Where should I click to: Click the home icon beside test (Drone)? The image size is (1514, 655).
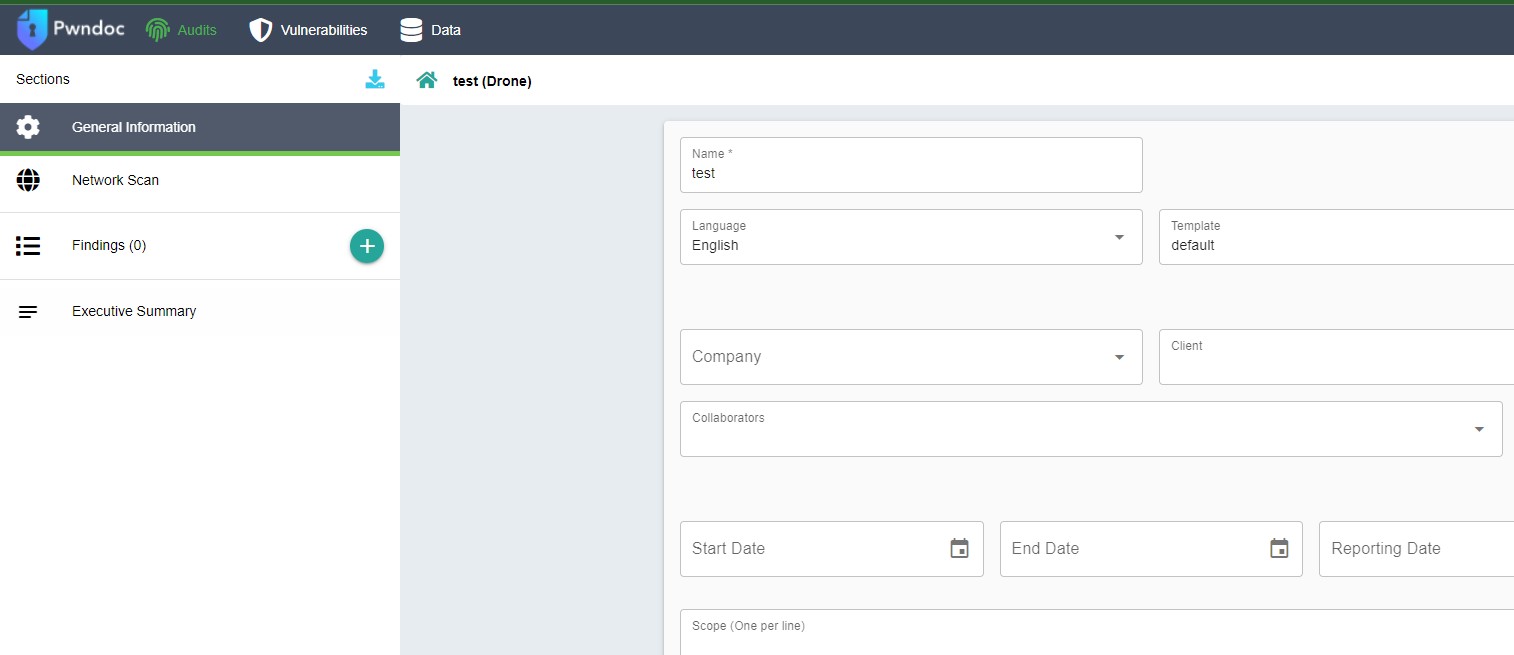tap(427, 80)
